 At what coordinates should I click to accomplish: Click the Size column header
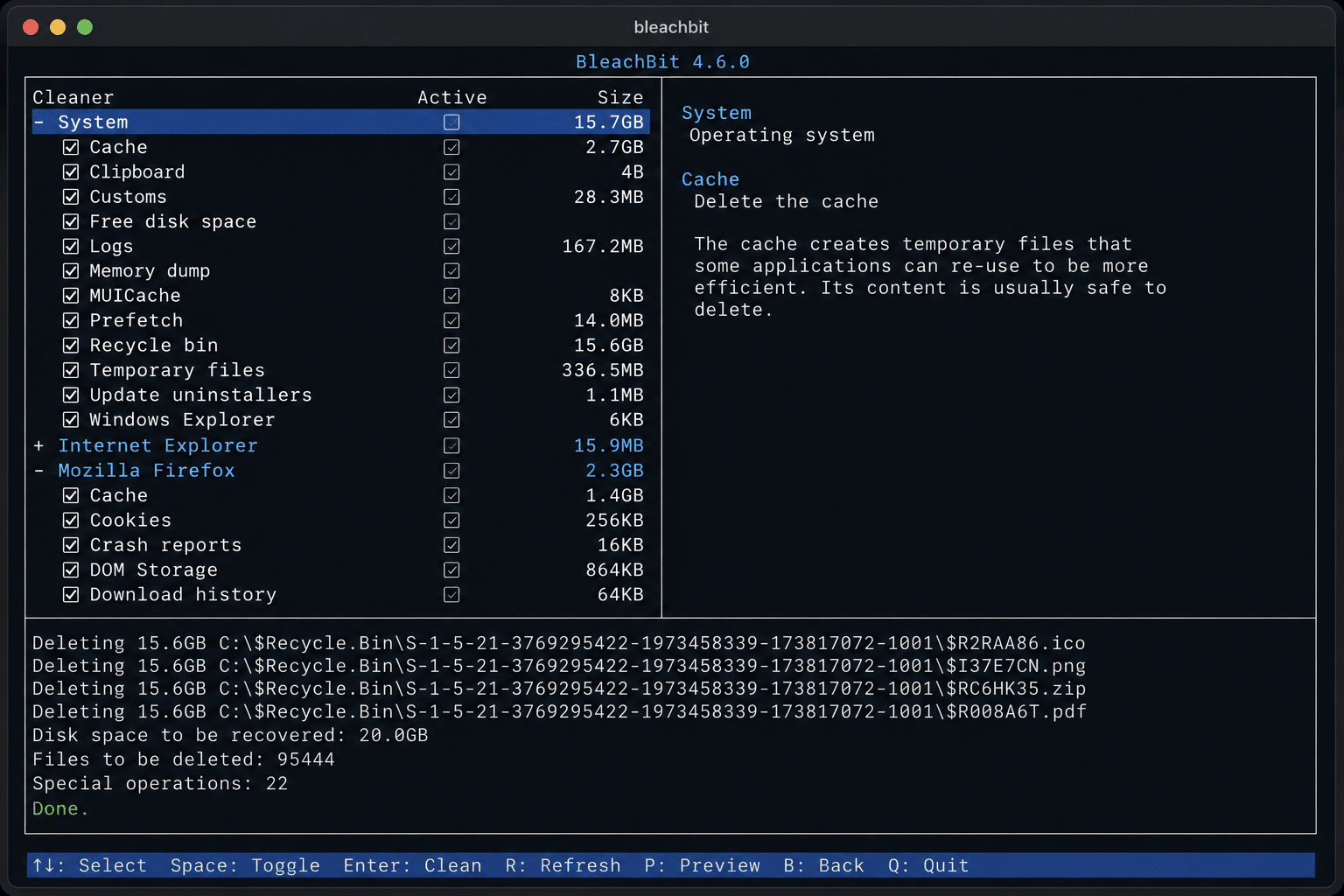pos(620,97)
